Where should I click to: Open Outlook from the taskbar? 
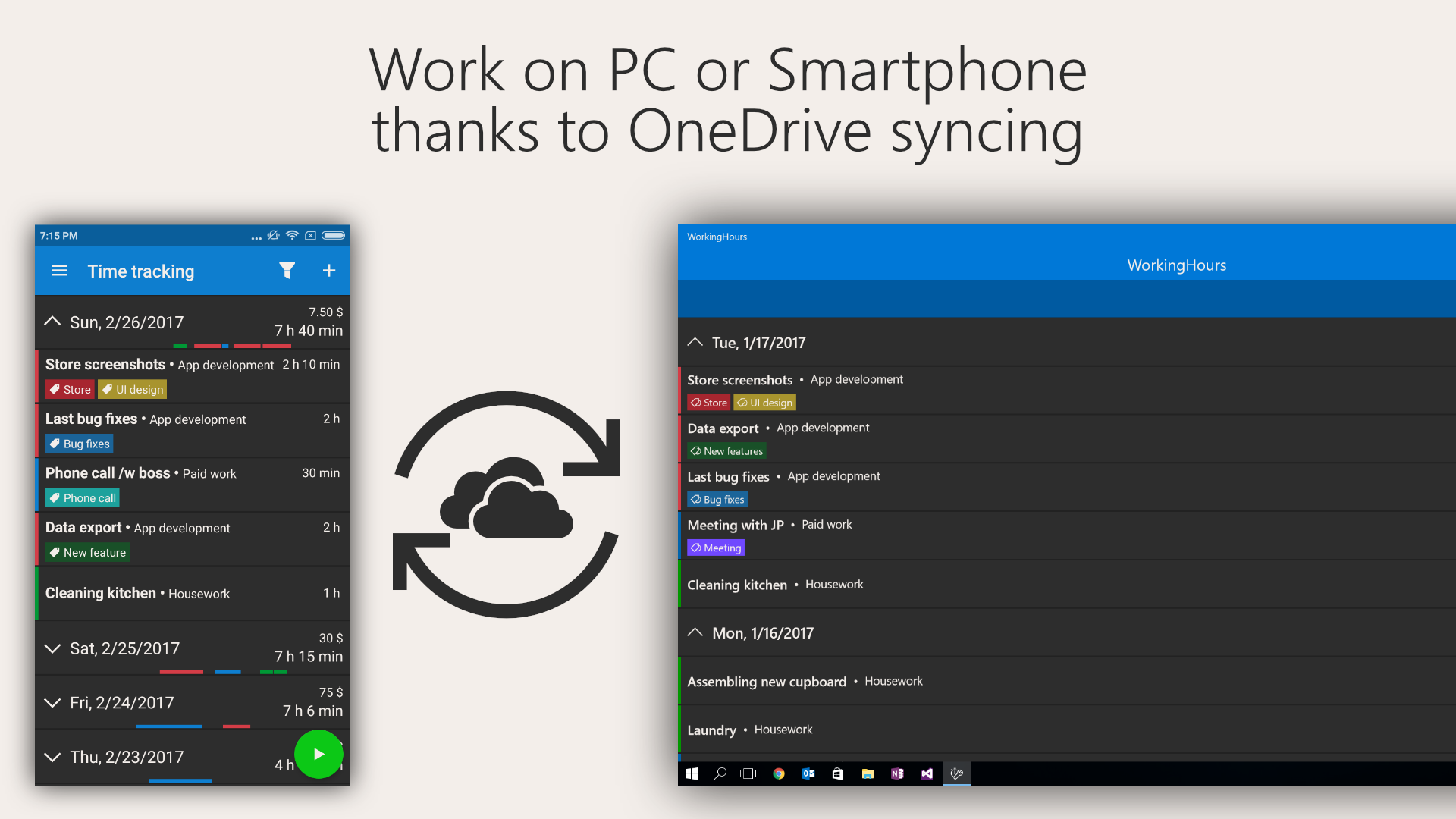coord(808,773)
